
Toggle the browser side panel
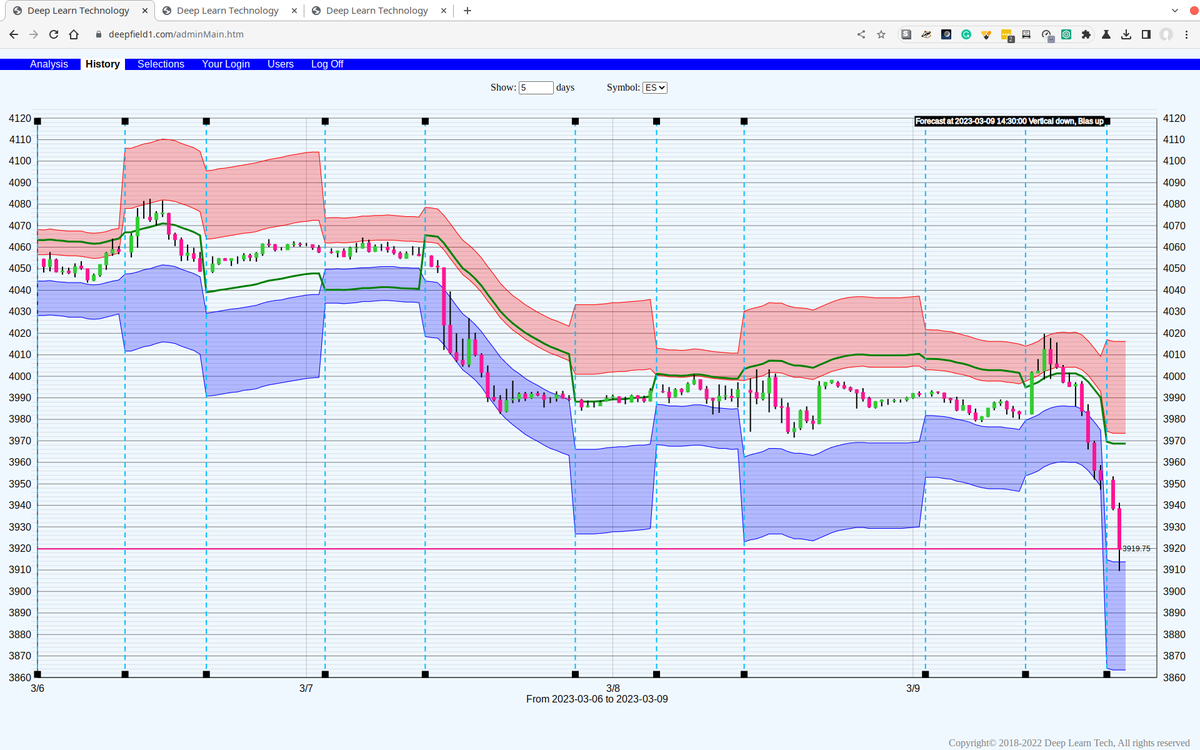tap(1146, 34)
